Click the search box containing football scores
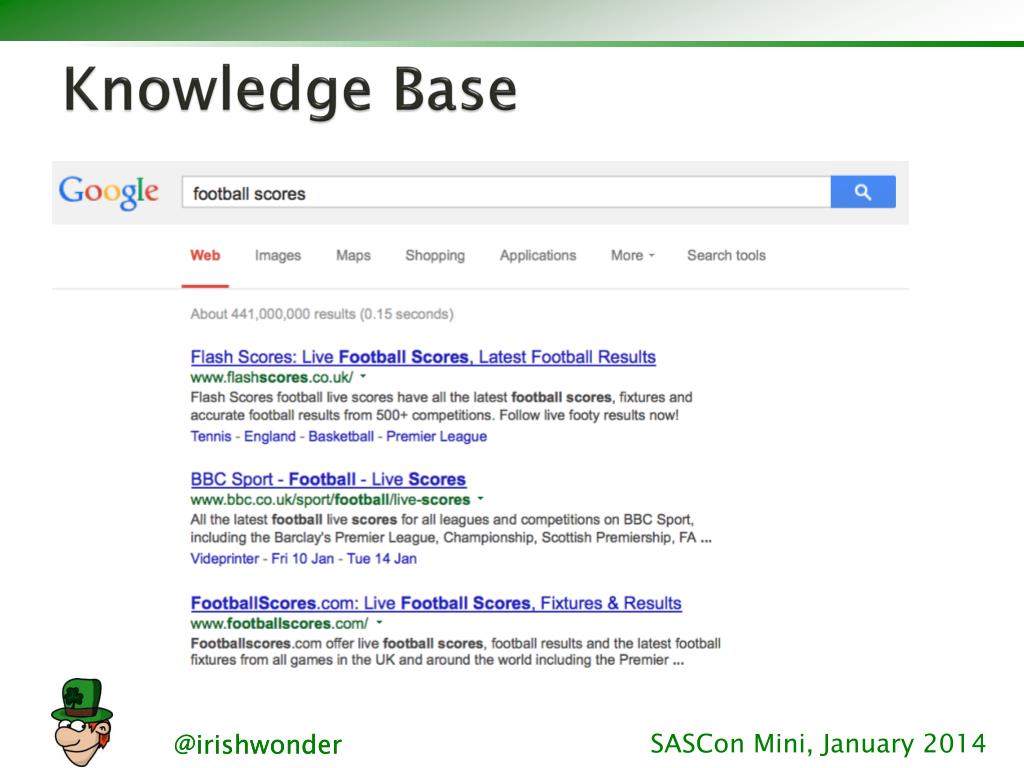Viewport: 1024px width, 768px height. (506, 192)
